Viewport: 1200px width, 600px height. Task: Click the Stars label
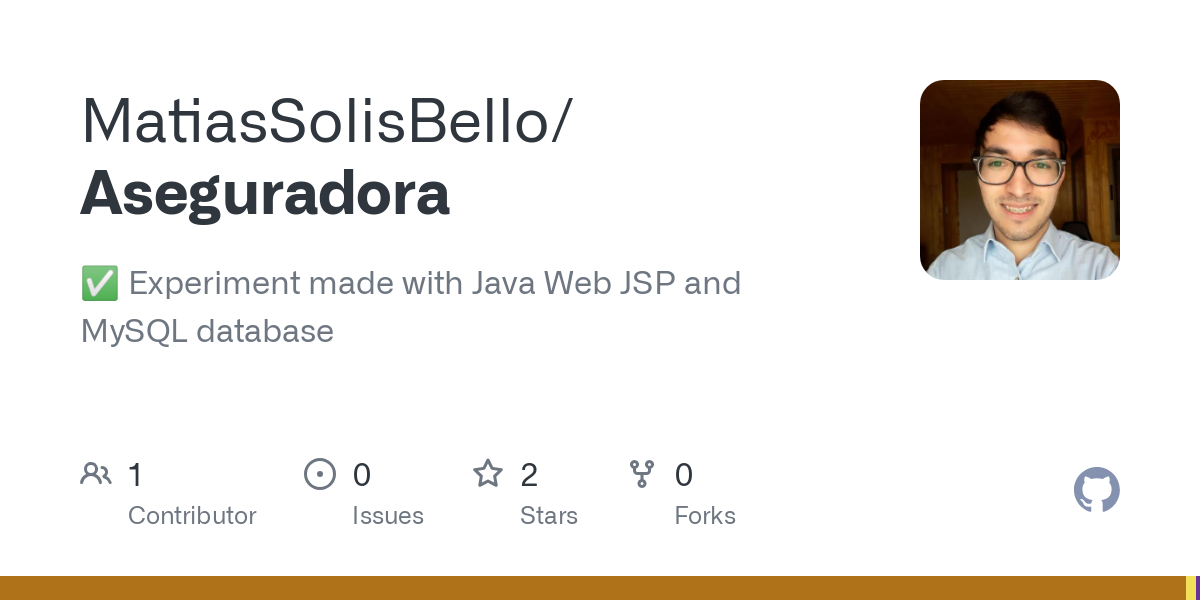click(549, 516)
